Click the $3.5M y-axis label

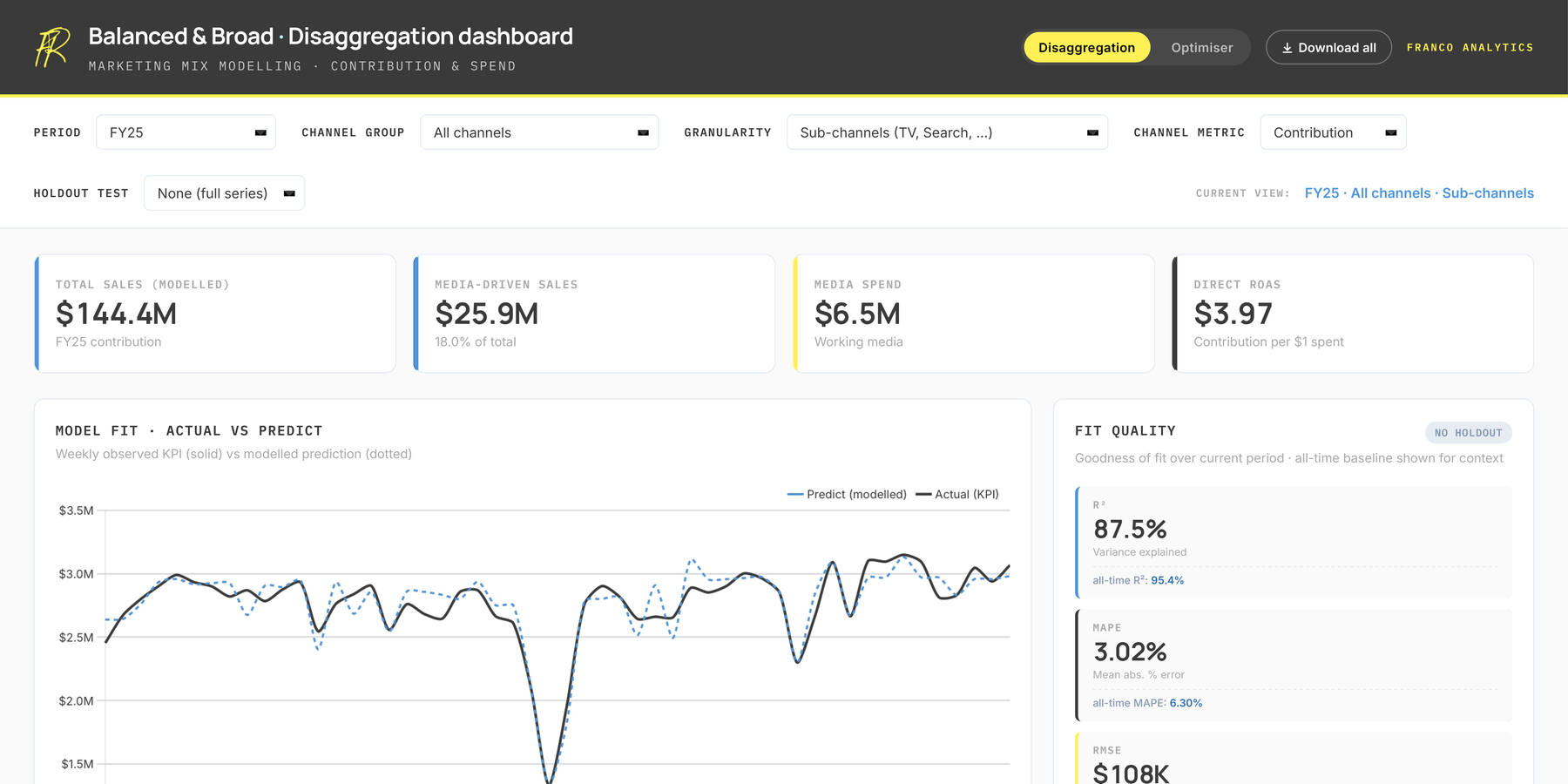[76, 510]
